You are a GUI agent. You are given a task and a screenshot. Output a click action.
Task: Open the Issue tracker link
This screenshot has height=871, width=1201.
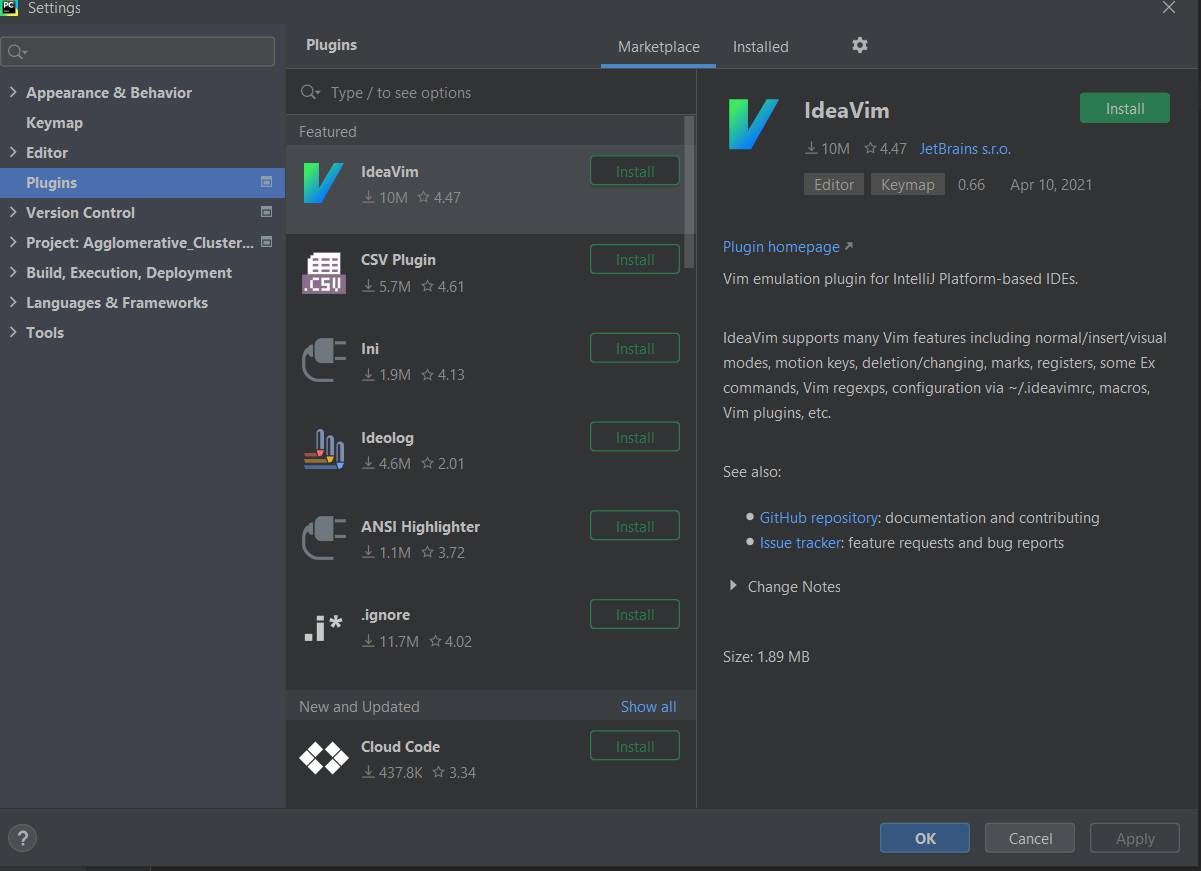coord(800,542)
